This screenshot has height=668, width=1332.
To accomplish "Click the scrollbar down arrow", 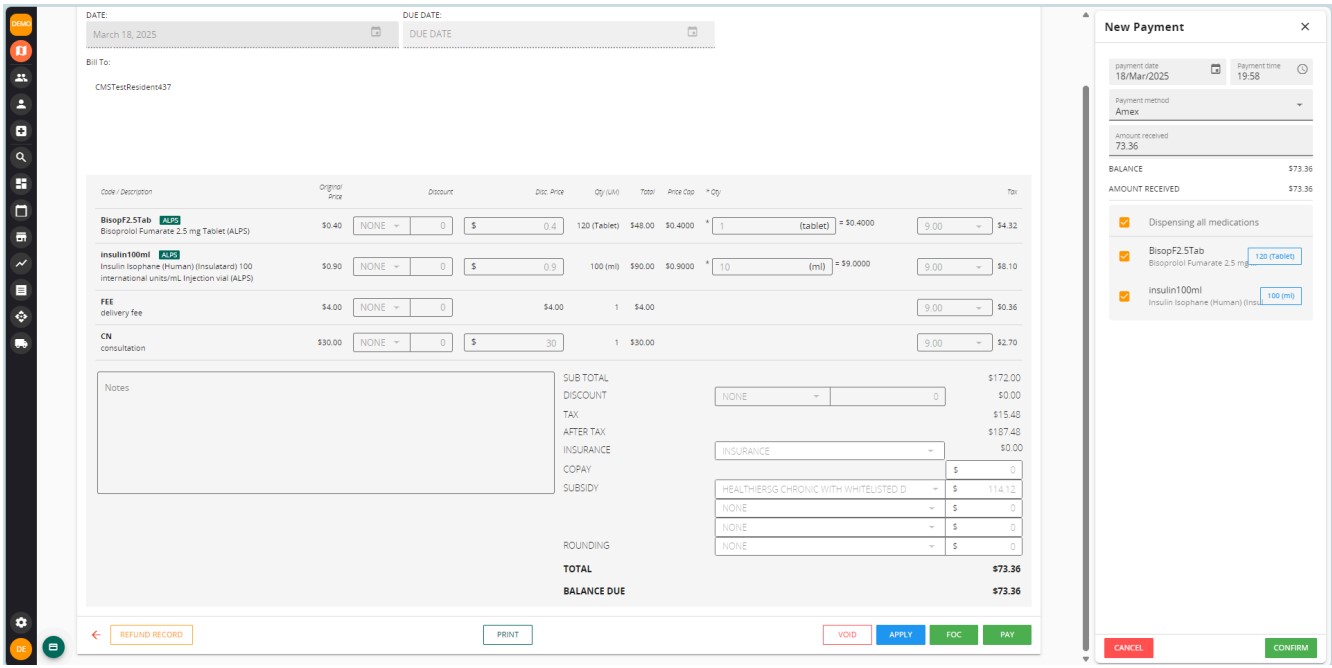I will (x=1085, y=659).
